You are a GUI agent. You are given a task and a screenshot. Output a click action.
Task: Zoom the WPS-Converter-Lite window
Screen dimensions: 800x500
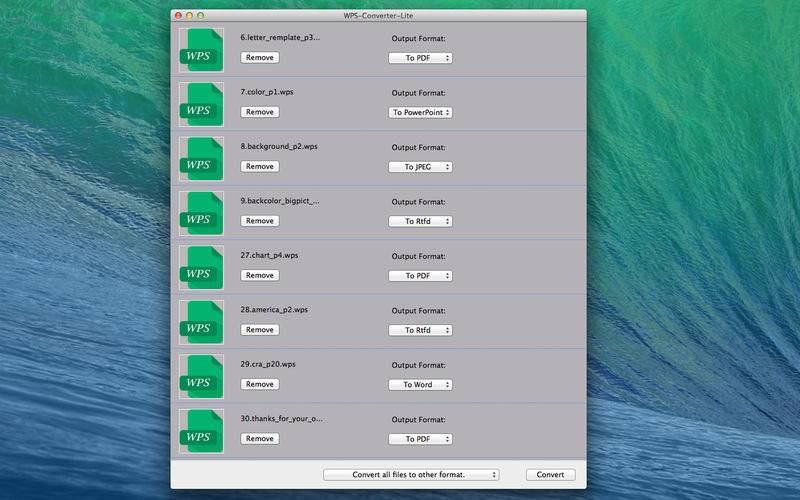201,16
